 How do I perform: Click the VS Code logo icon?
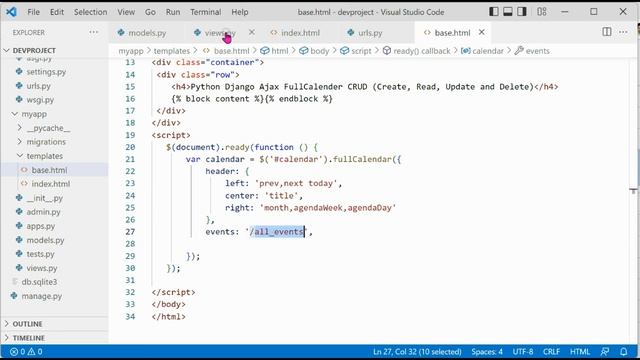pyautogui.click(x=11, y=12)
